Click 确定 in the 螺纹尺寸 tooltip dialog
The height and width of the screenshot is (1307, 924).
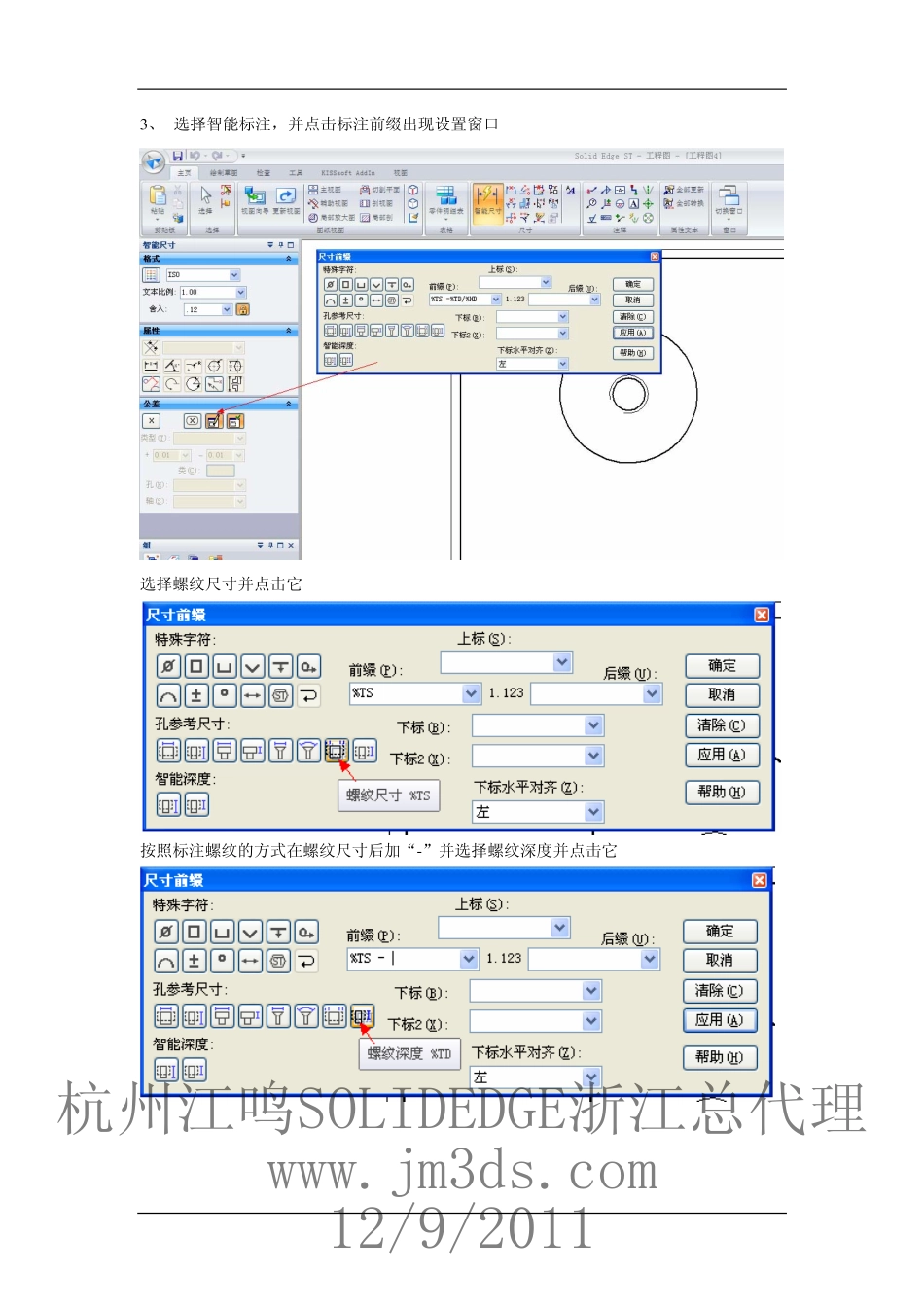click(x=722, y=666)
